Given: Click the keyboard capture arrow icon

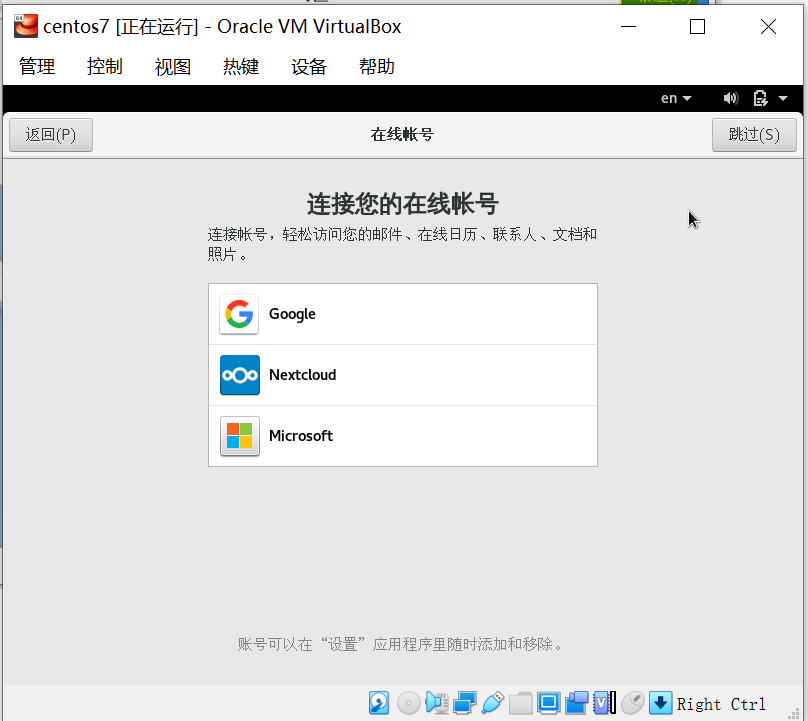Looking at the screenshot, I should pyautogui.click(x=660, y=703).
